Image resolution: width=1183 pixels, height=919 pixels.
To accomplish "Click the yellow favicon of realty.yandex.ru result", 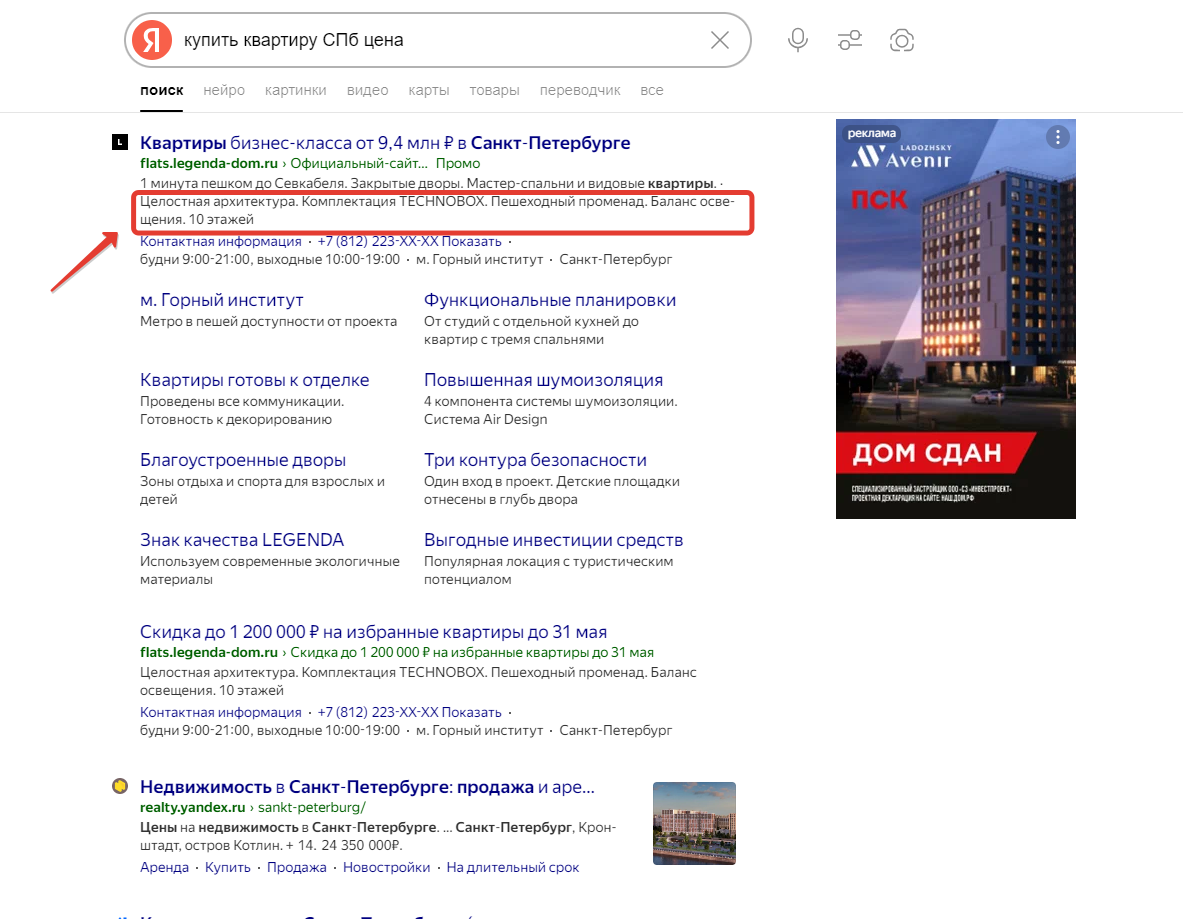I will pos(120,785).
